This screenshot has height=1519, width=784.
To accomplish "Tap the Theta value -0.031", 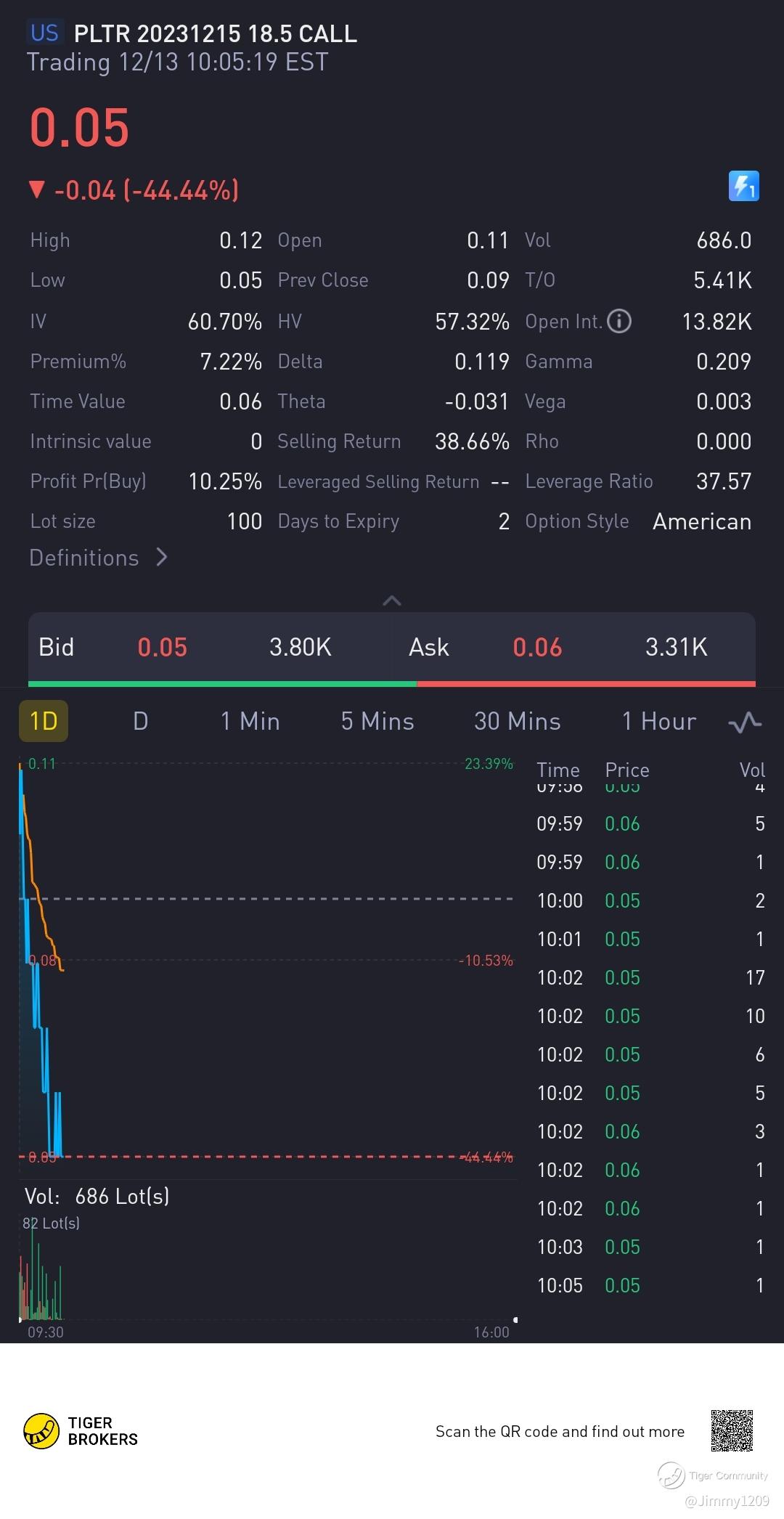I will pyautogui.click(x=477, y=401).
